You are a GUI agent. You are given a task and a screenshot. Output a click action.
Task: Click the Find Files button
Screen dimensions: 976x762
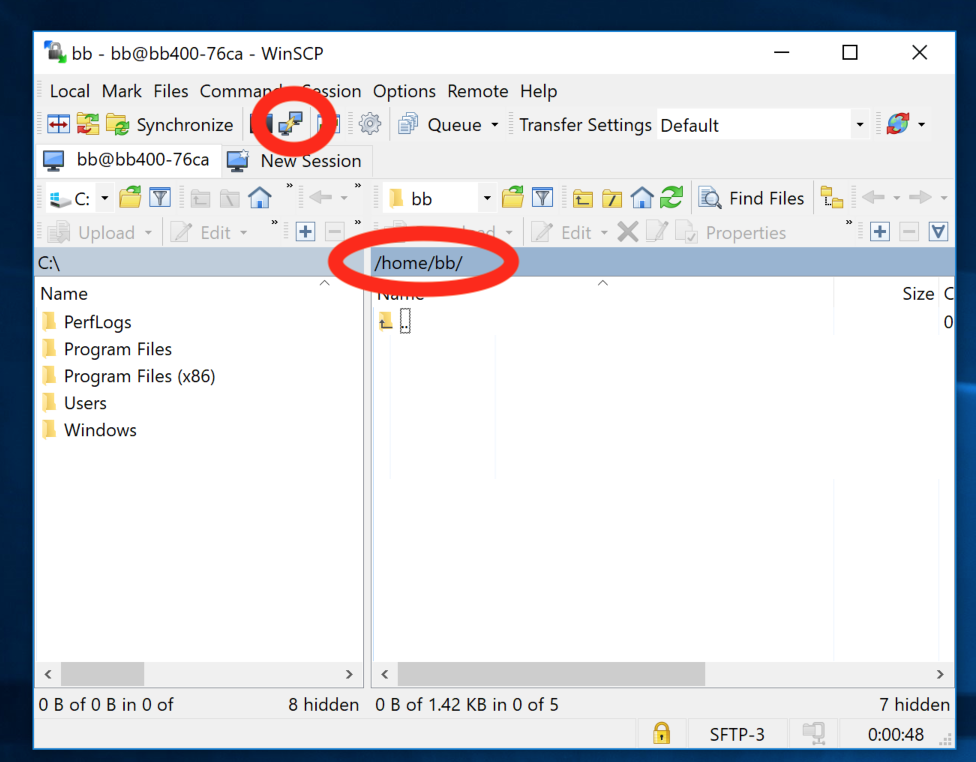point(752,198)
